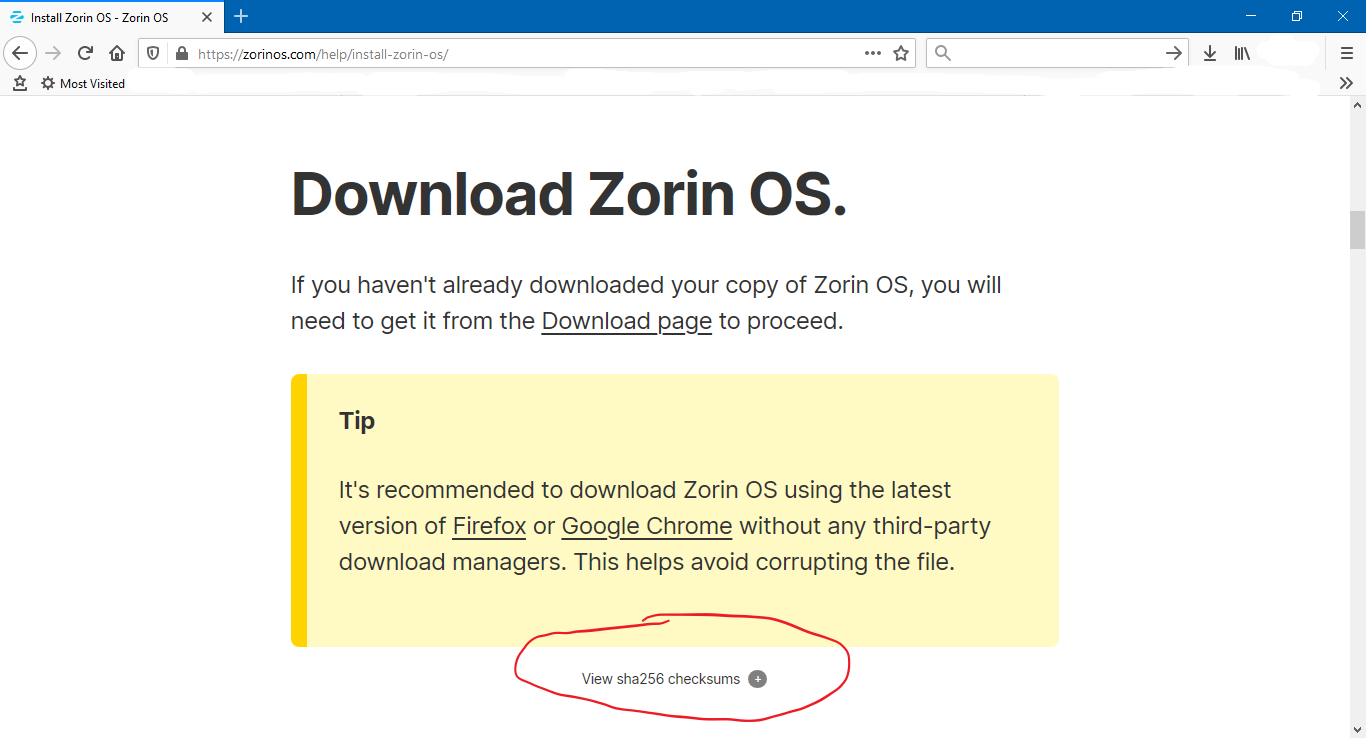Open the Firefox link in the tip

tap(489, 526)
